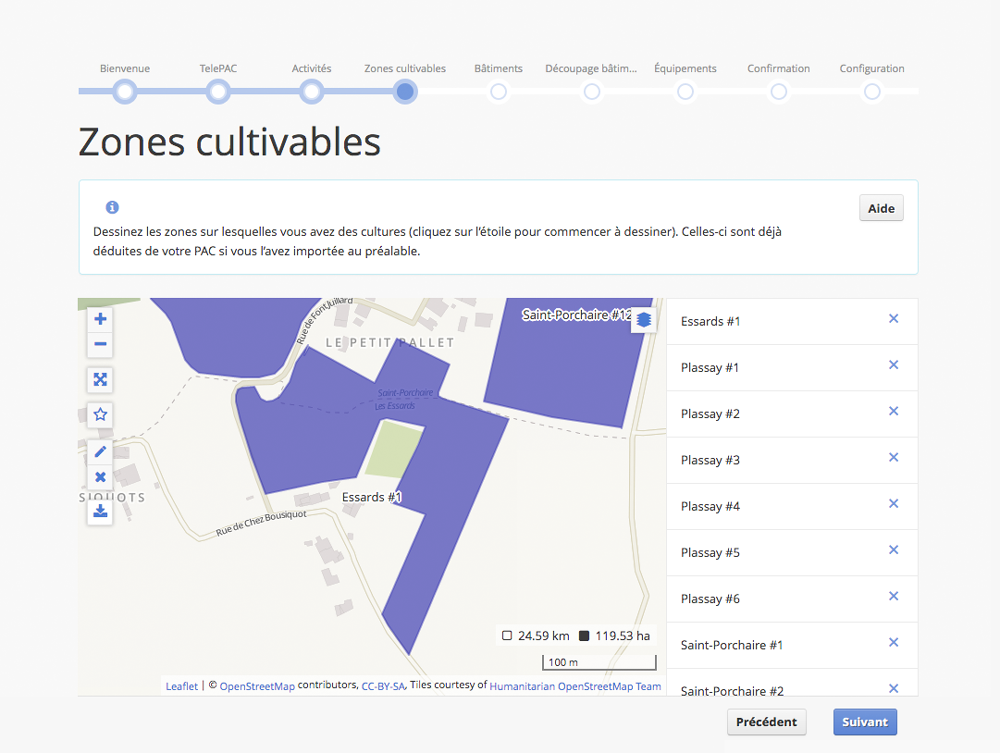Open OpenStreetMap contributors link
This screenshot has height=753, width=1000.
(x=257, y=686)
